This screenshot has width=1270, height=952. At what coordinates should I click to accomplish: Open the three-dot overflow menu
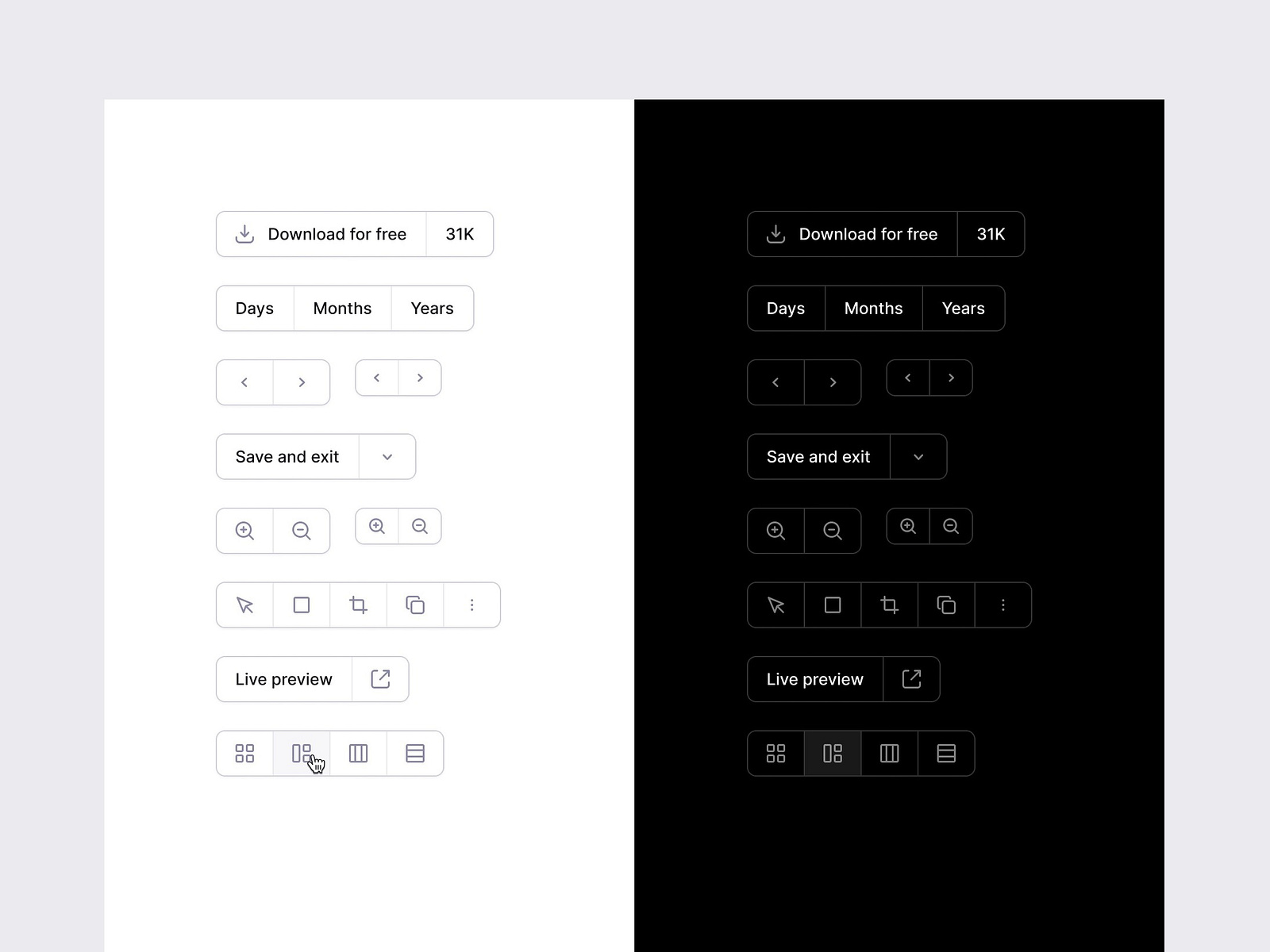coord(472,605)
